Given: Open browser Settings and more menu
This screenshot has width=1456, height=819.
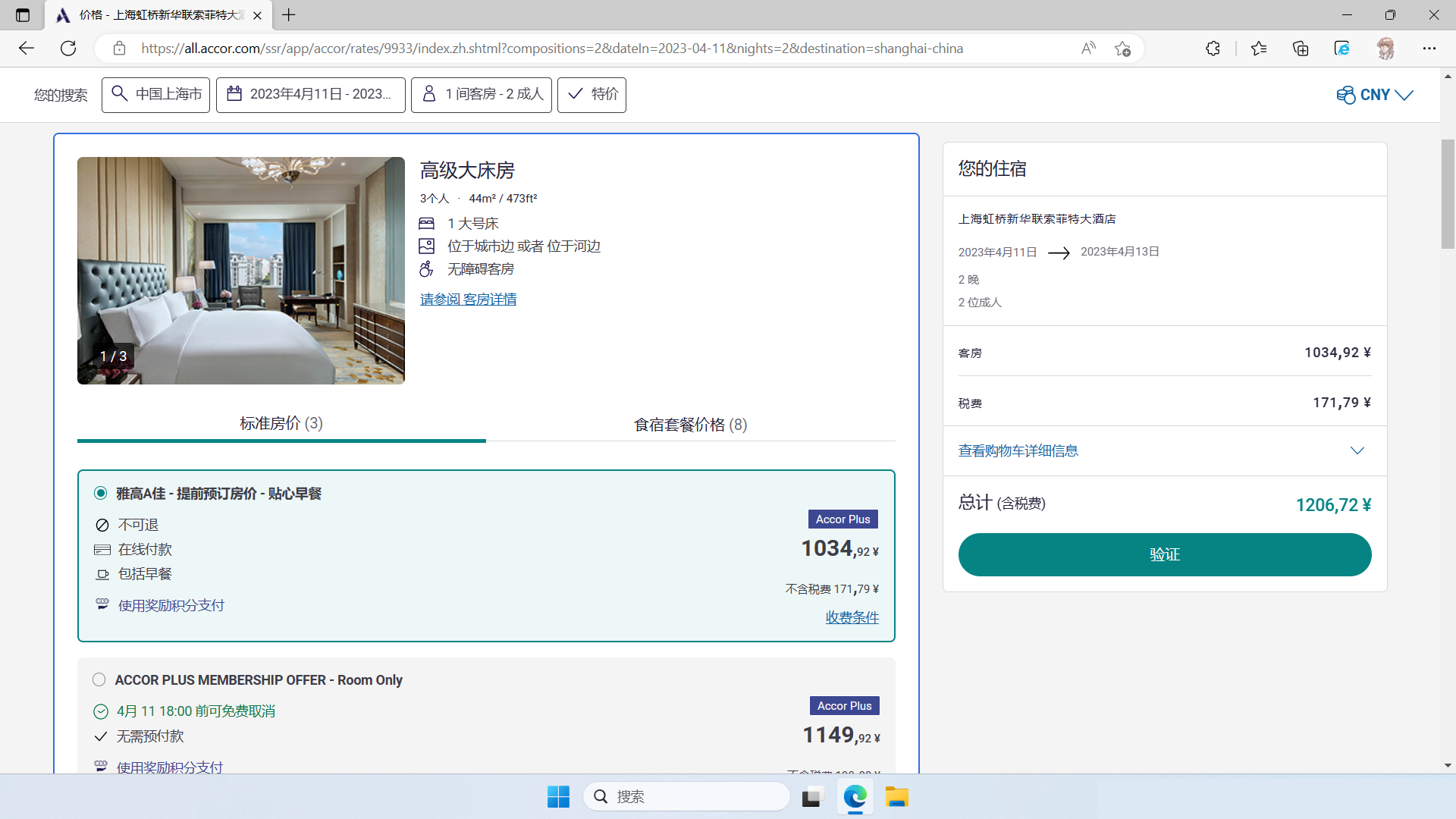Looking at the screenshot, I should [x=1429, y=49].
